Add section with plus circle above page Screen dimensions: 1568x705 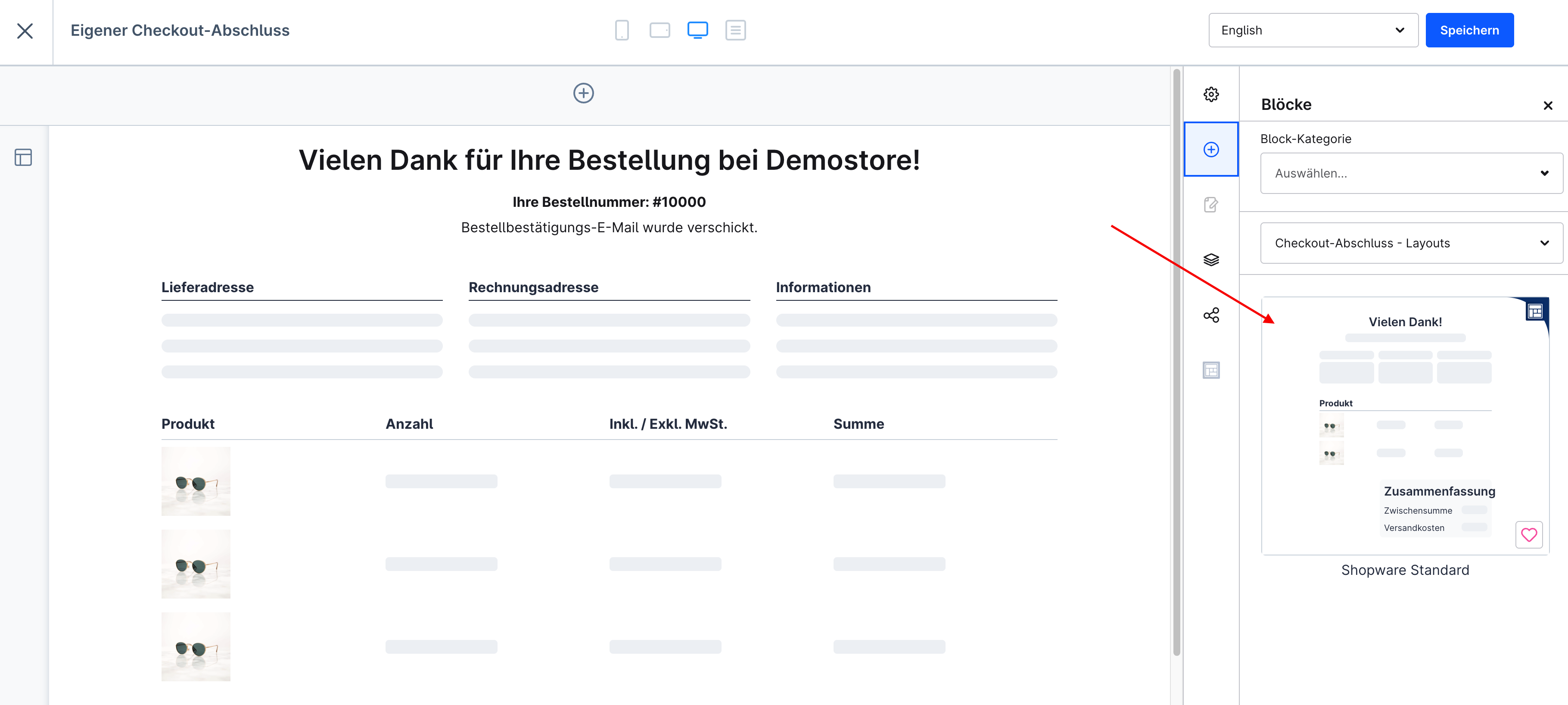point(583,93)
